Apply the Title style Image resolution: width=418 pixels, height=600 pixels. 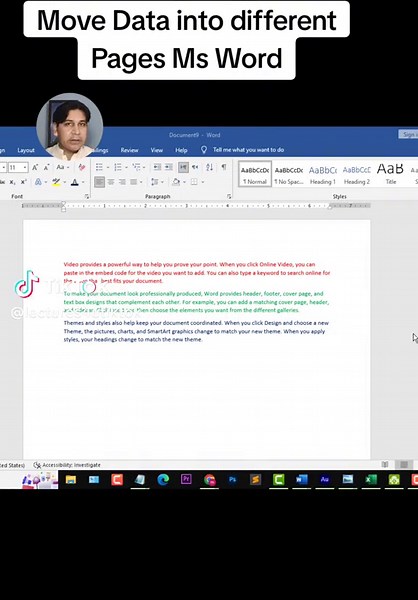[x=390, y=174]
